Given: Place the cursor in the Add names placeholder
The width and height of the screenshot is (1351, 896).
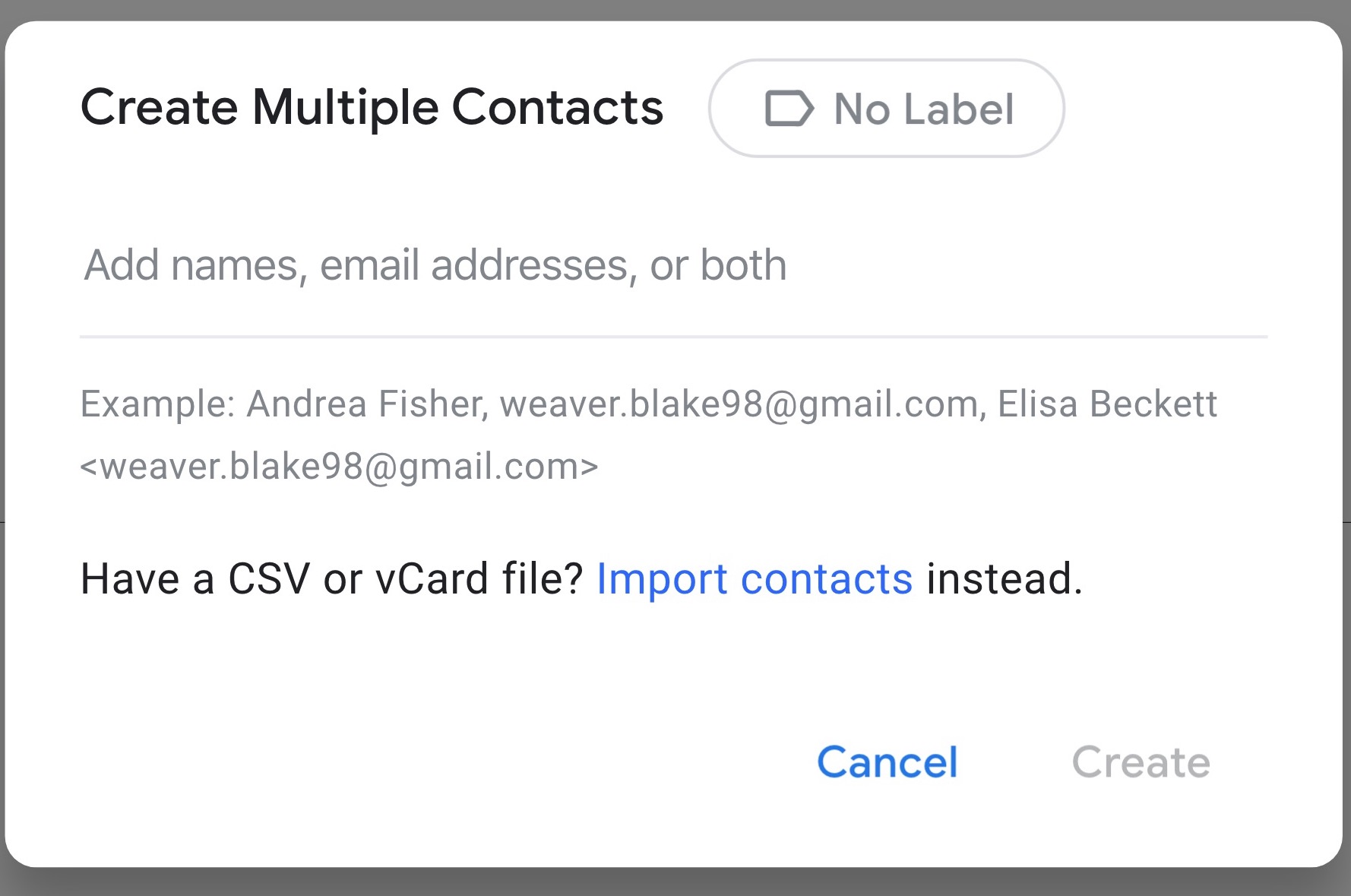Looking at the screenshot, I should [435, 265].
